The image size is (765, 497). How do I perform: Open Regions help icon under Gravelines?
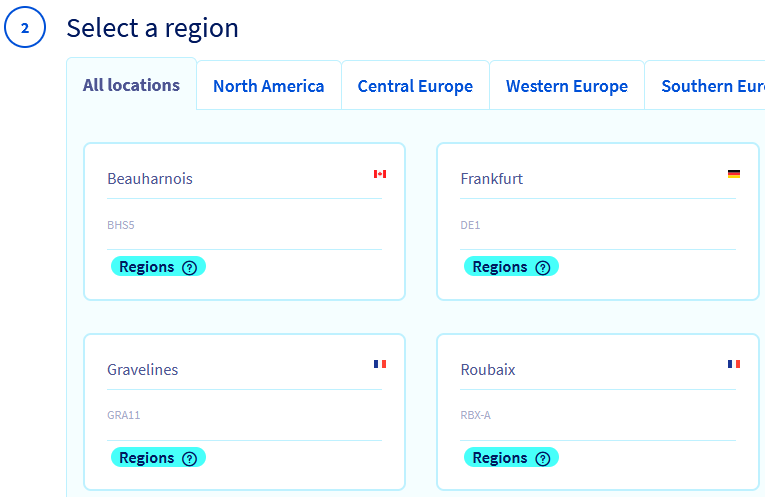(x=189, y=459)
